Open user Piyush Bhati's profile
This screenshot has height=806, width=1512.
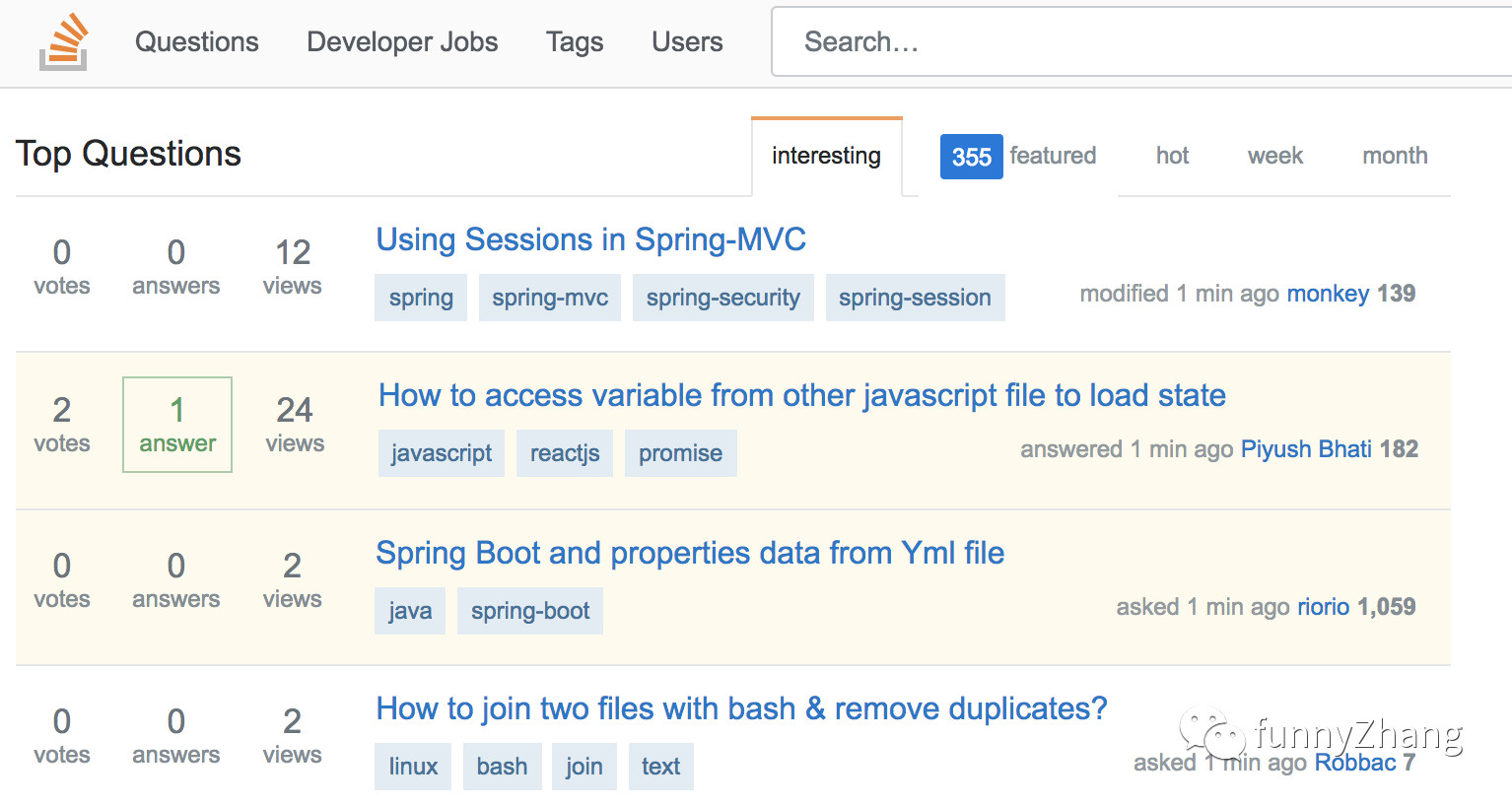[1306, 449]
